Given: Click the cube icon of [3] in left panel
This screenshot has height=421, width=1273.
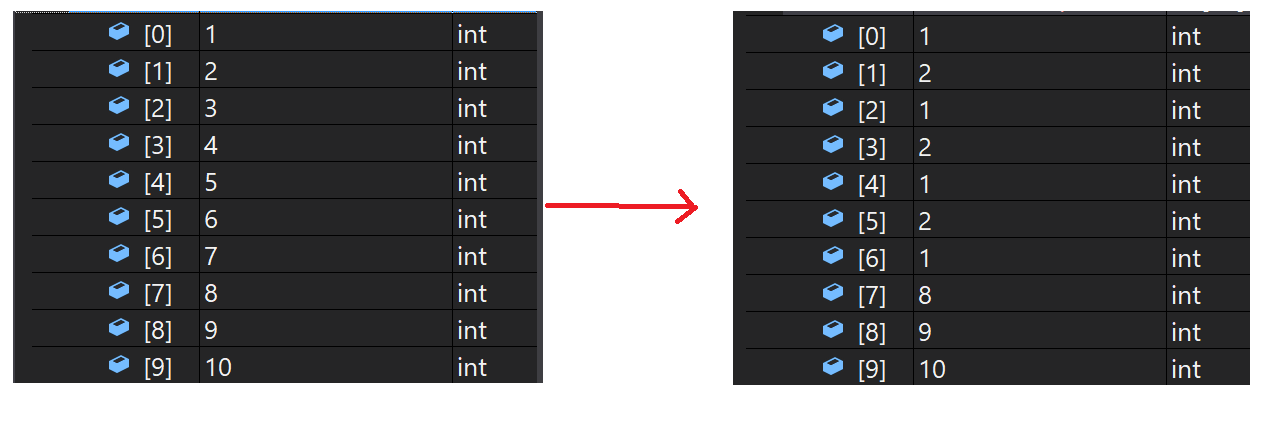Looking at the screenshot, I should [119, 144].
